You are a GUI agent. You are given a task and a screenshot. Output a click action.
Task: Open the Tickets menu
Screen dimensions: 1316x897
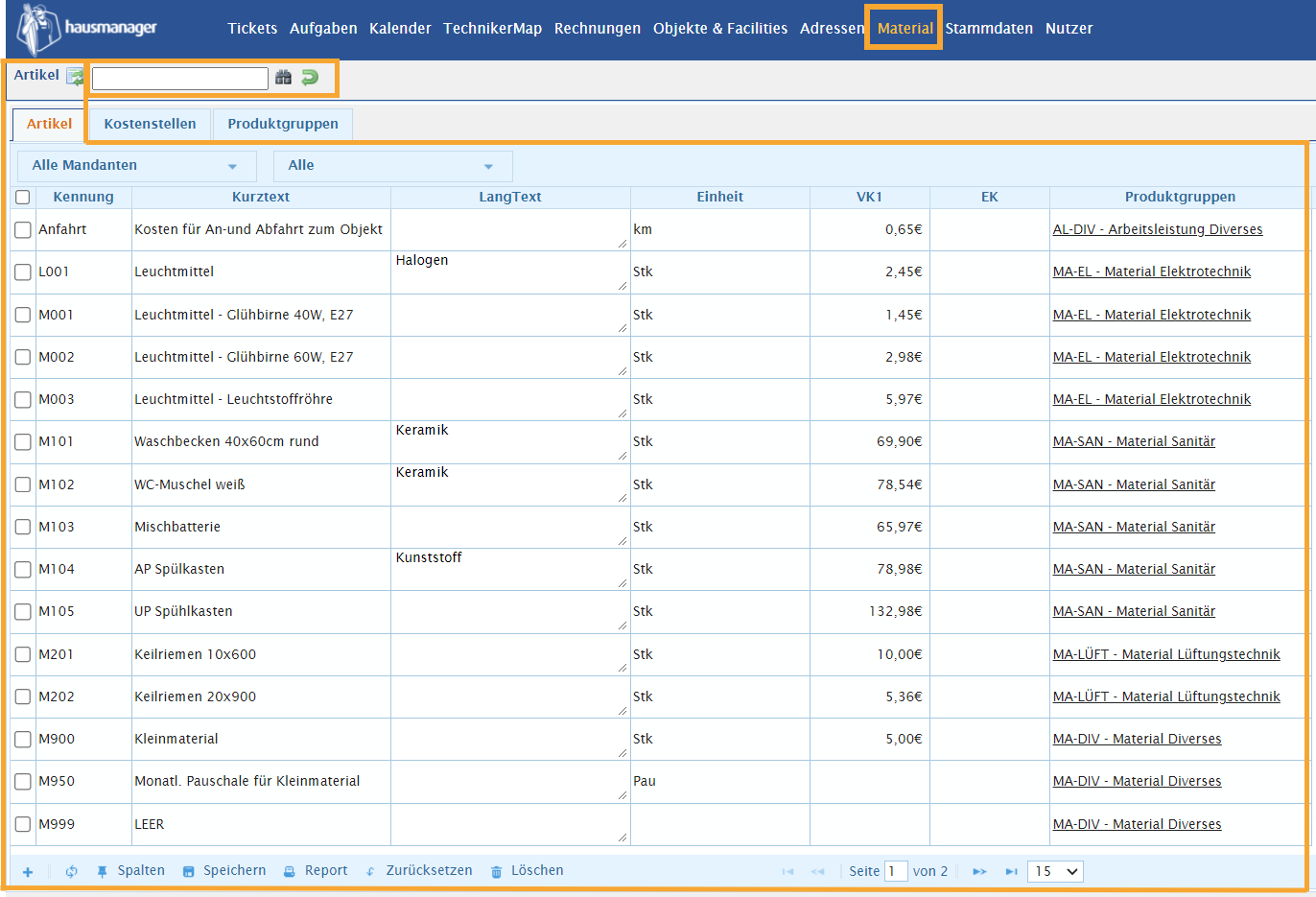coord(252,29)
